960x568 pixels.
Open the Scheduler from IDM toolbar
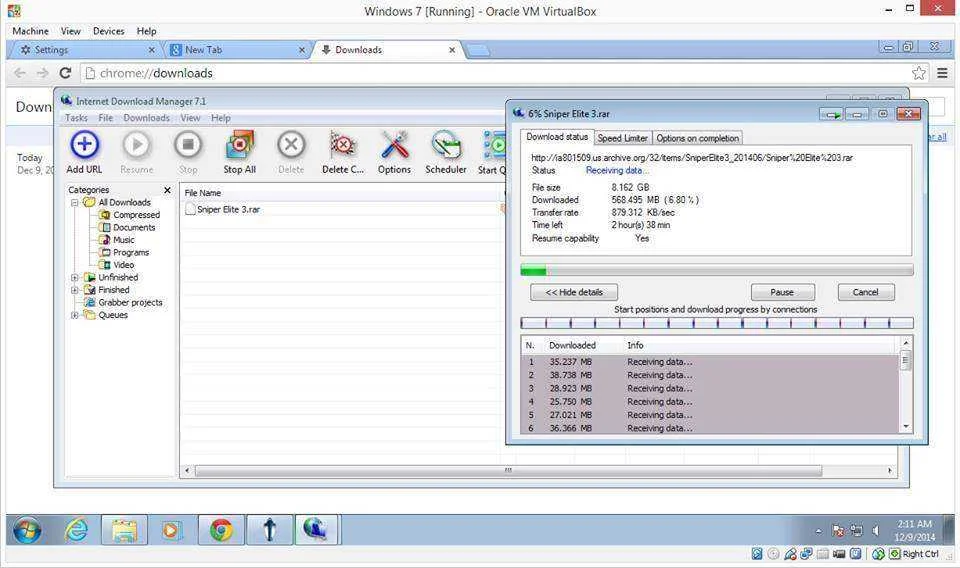(x=446, y=152)
